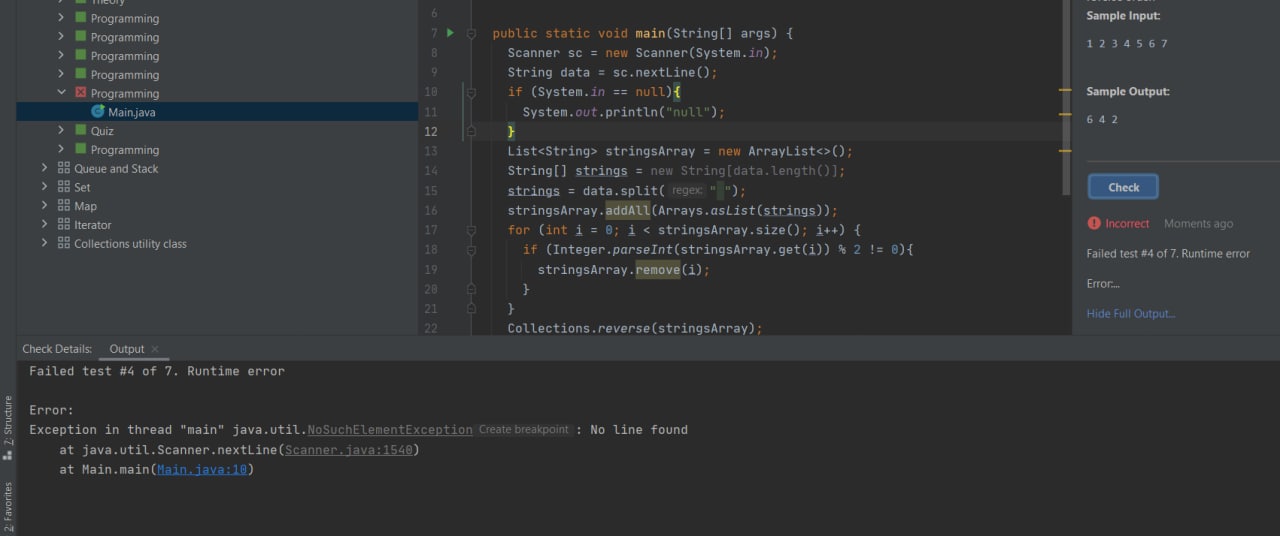Screen dimensions: 1280x536
Task: Select Collections utility class in the tree
Action: [x=130, y=243]
